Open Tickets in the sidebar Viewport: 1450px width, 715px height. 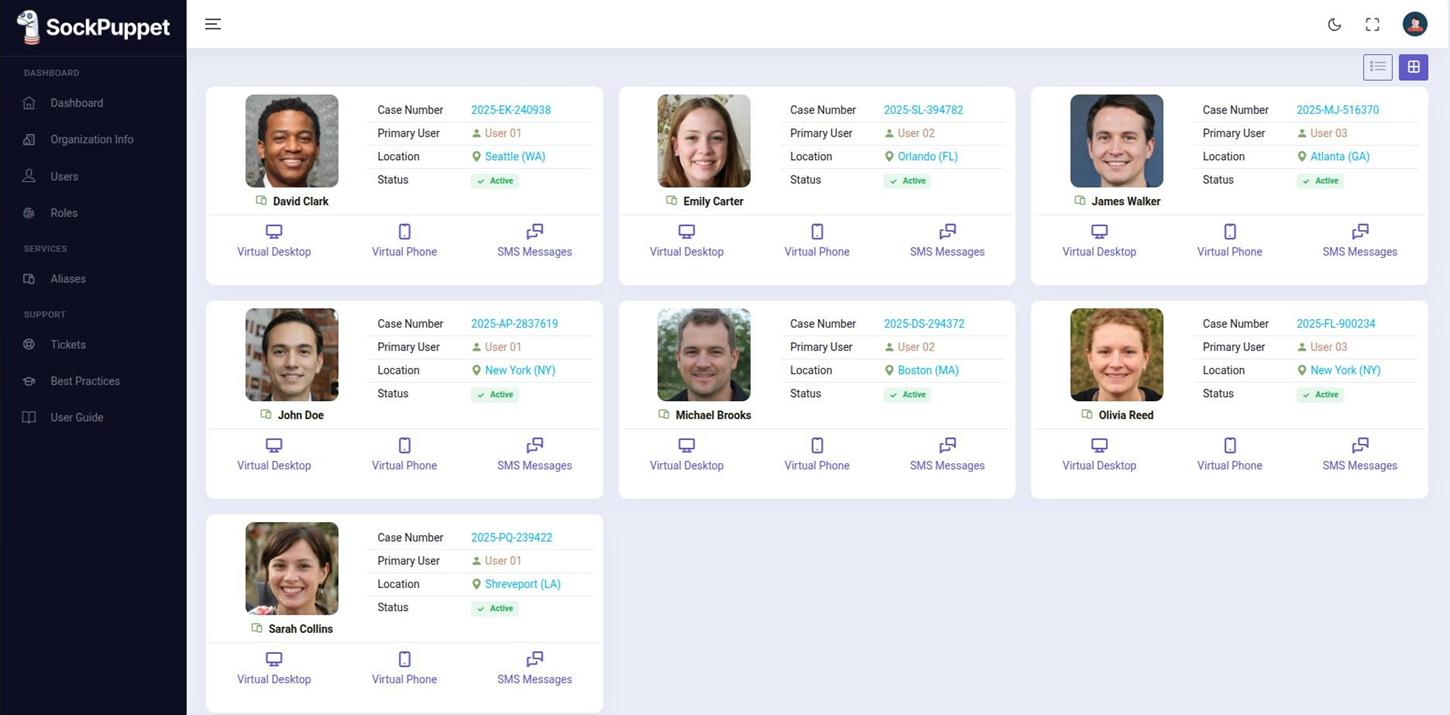(x=68, y=345)
